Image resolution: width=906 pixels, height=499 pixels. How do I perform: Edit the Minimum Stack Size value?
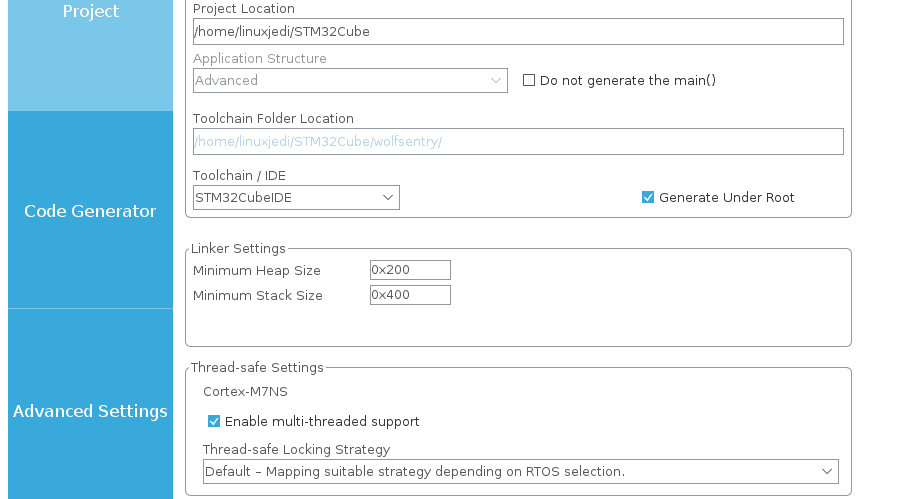[x=410, y=295]
